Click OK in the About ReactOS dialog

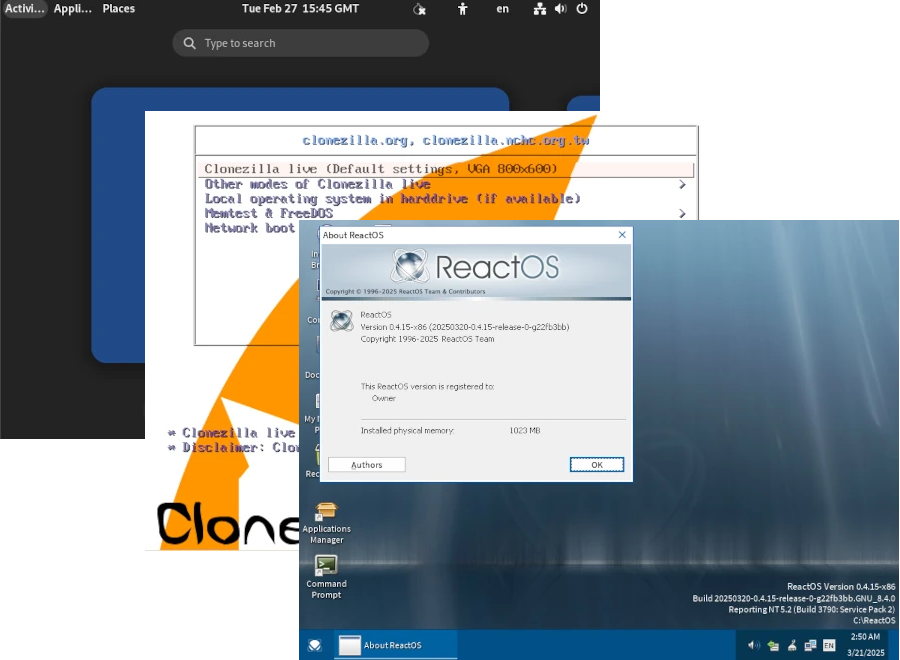point(597,465)
